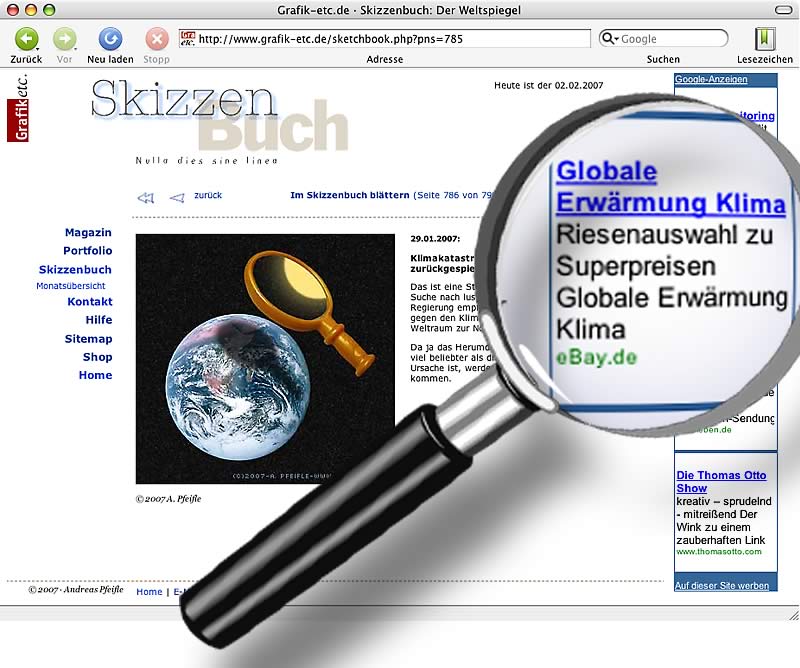Open the Die Thomas Otto Show ad
The height and width of the screenshot is (668, 800).
[721, 482]
